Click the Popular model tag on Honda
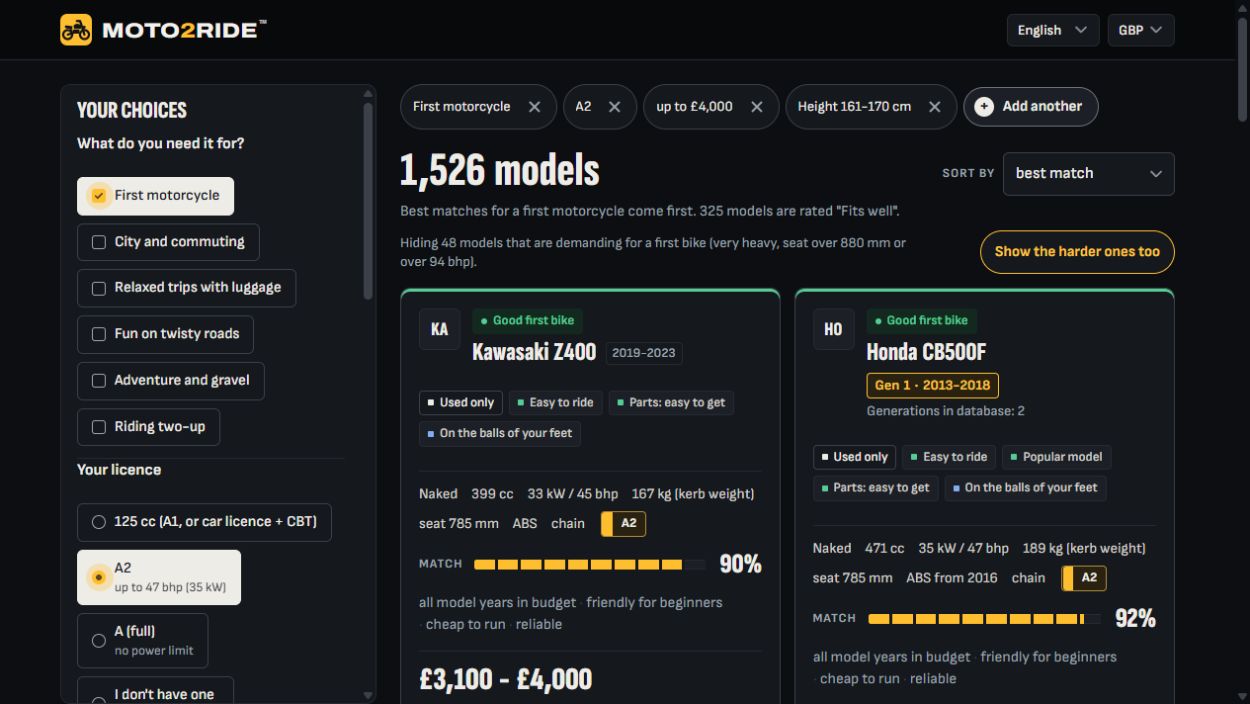This screenshot has width=1250, height=704. point(1056,457)
